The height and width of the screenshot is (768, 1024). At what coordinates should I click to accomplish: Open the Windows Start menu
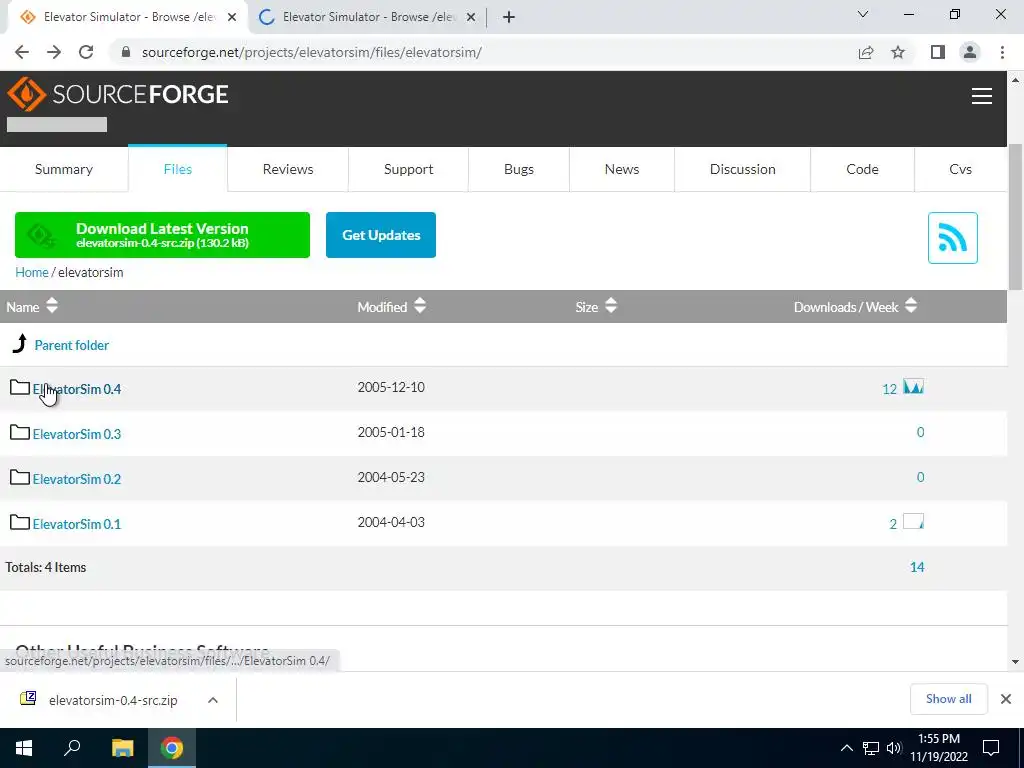[24, 748]
